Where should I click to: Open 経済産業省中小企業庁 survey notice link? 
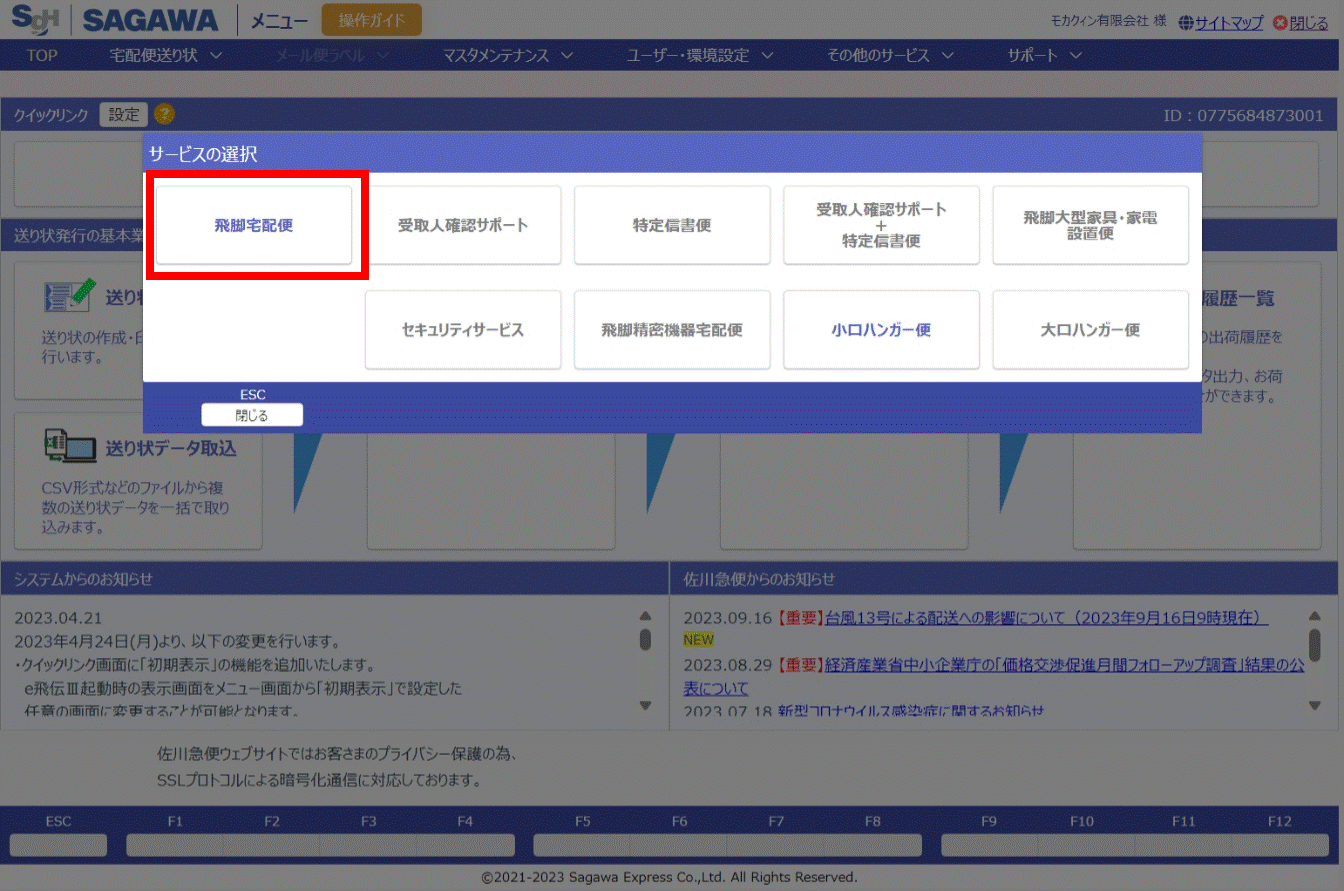coord(994,677)
